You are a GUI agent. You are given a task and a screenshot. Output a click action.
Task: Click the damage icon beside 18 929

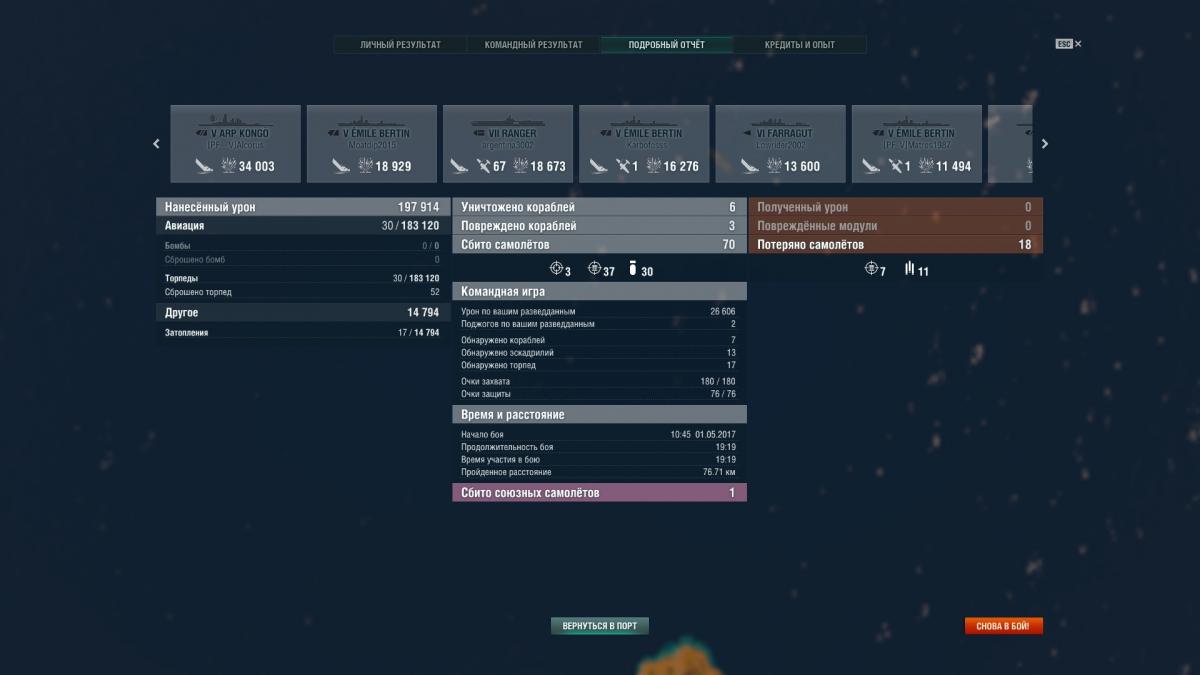tap(366, 166)
